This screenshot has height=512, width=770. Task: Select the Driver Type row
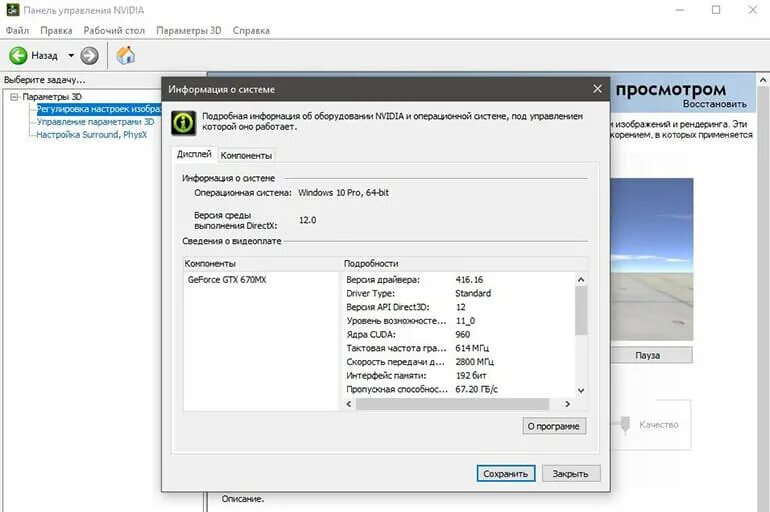point(460,293)
